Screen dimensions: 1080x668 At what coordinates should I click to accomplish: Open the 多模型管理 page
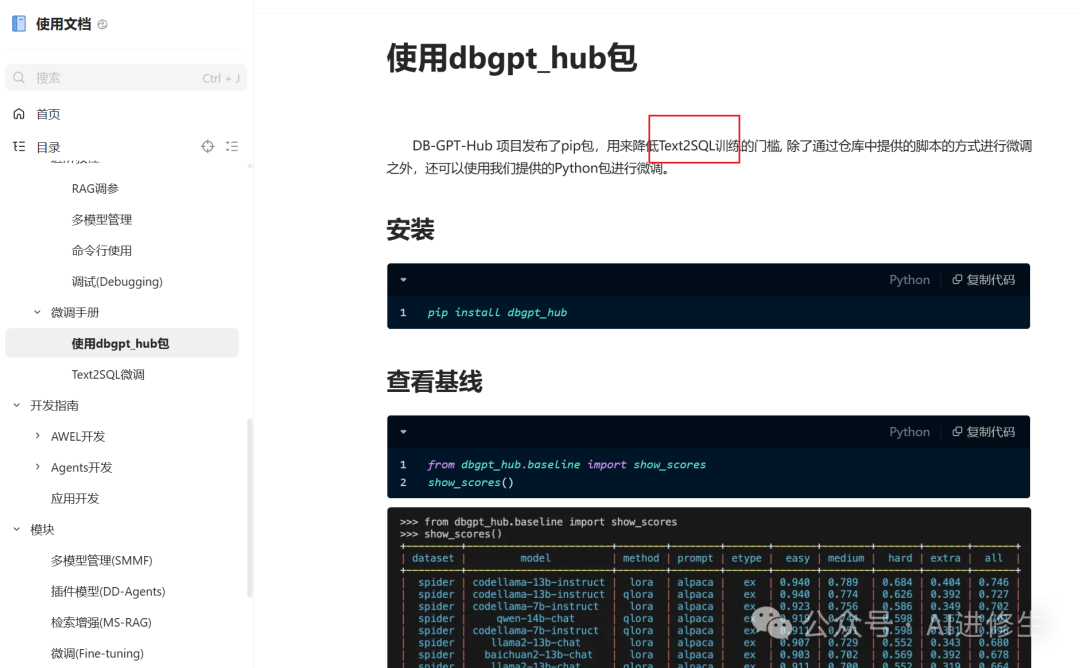coord(101,220)
